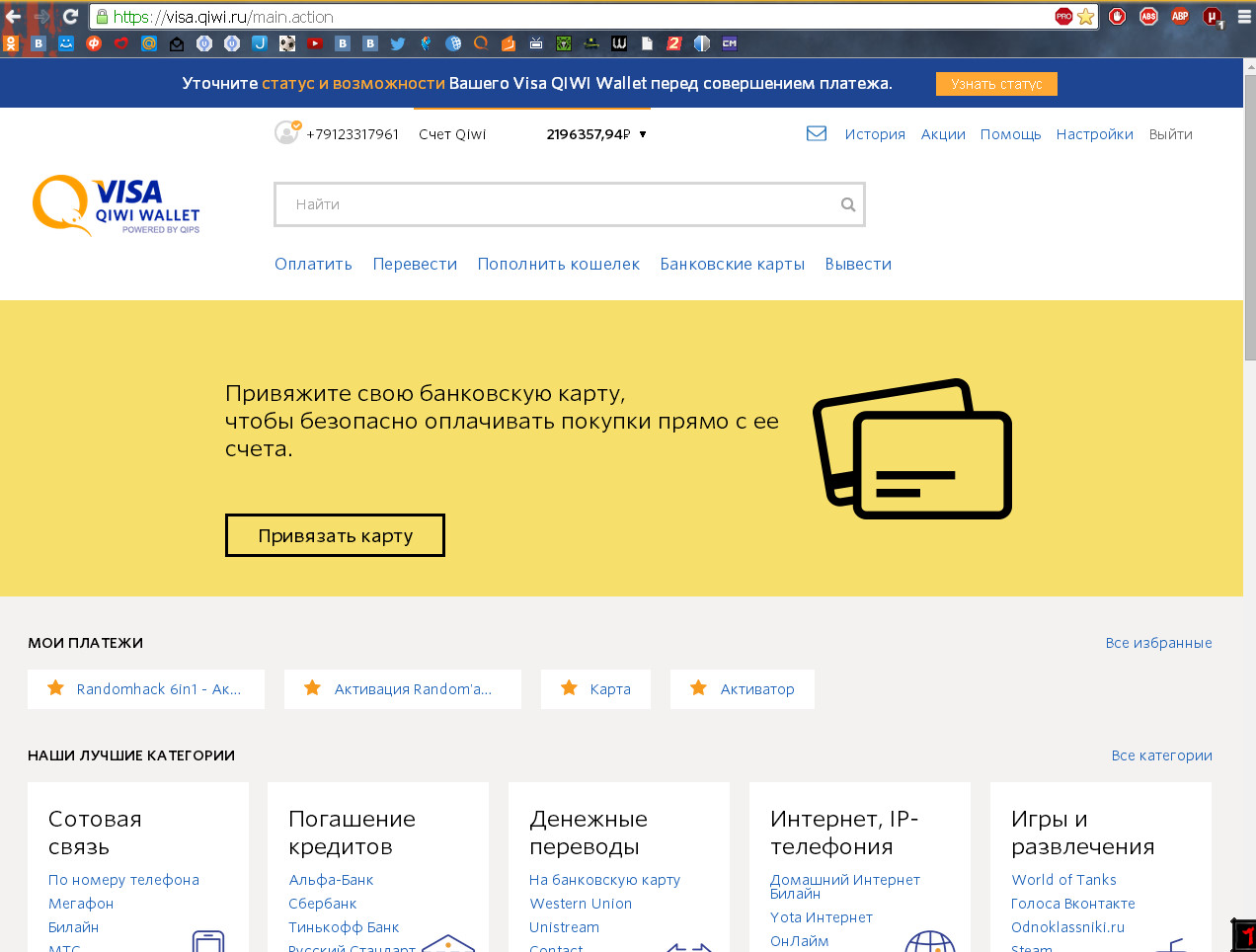Click the Узнать статус button
Viewport: 1256px width, 952px height.
tap(996, 84)
